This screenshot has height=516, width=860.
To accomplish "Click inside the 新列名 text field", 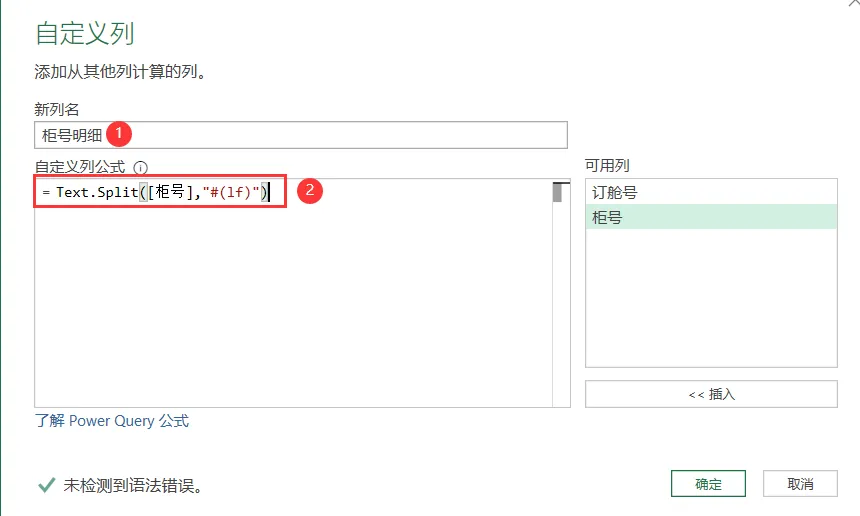I will [301, 135].
